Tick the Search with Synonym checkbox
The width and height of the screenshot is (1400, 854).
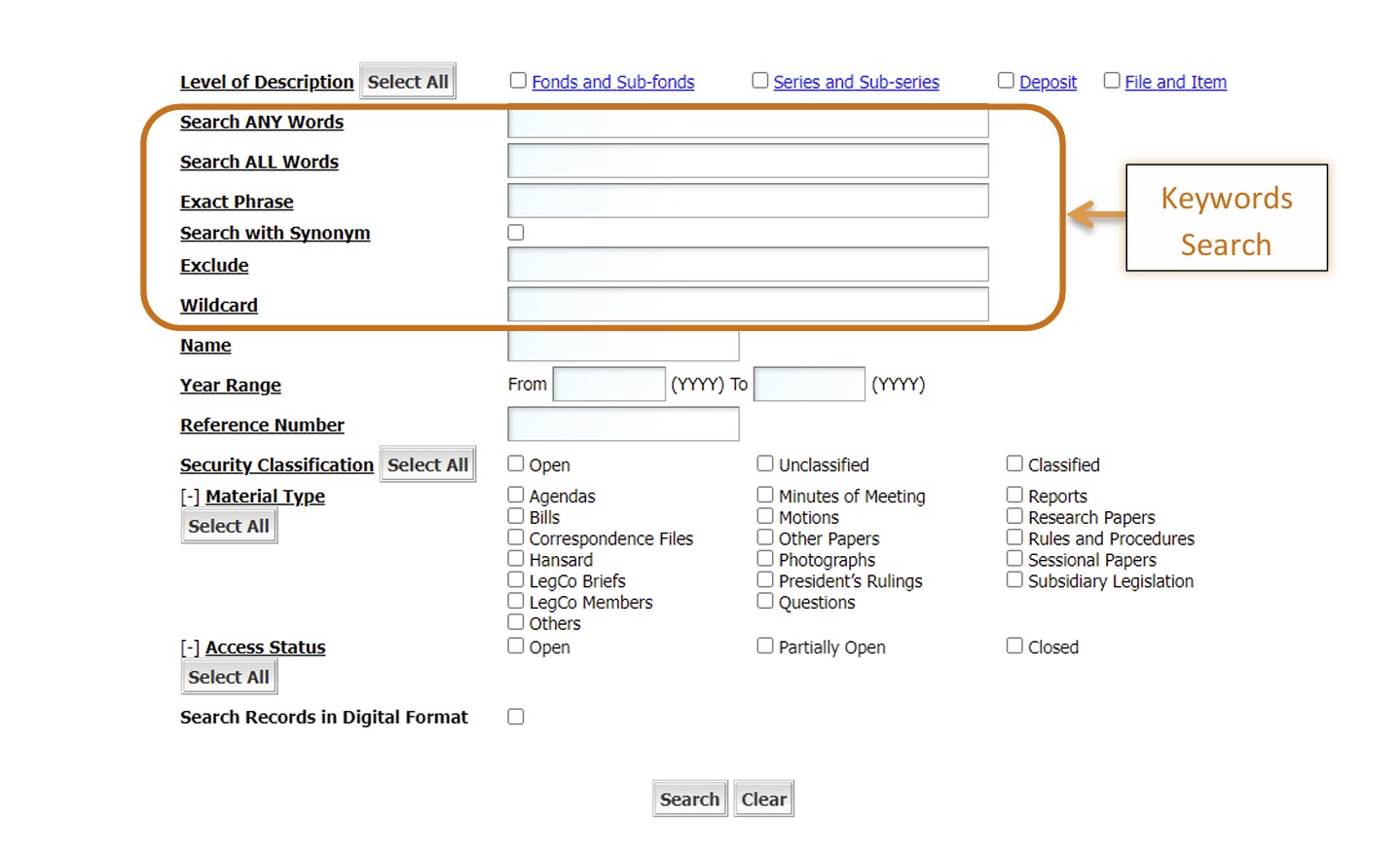coord(516,233)
